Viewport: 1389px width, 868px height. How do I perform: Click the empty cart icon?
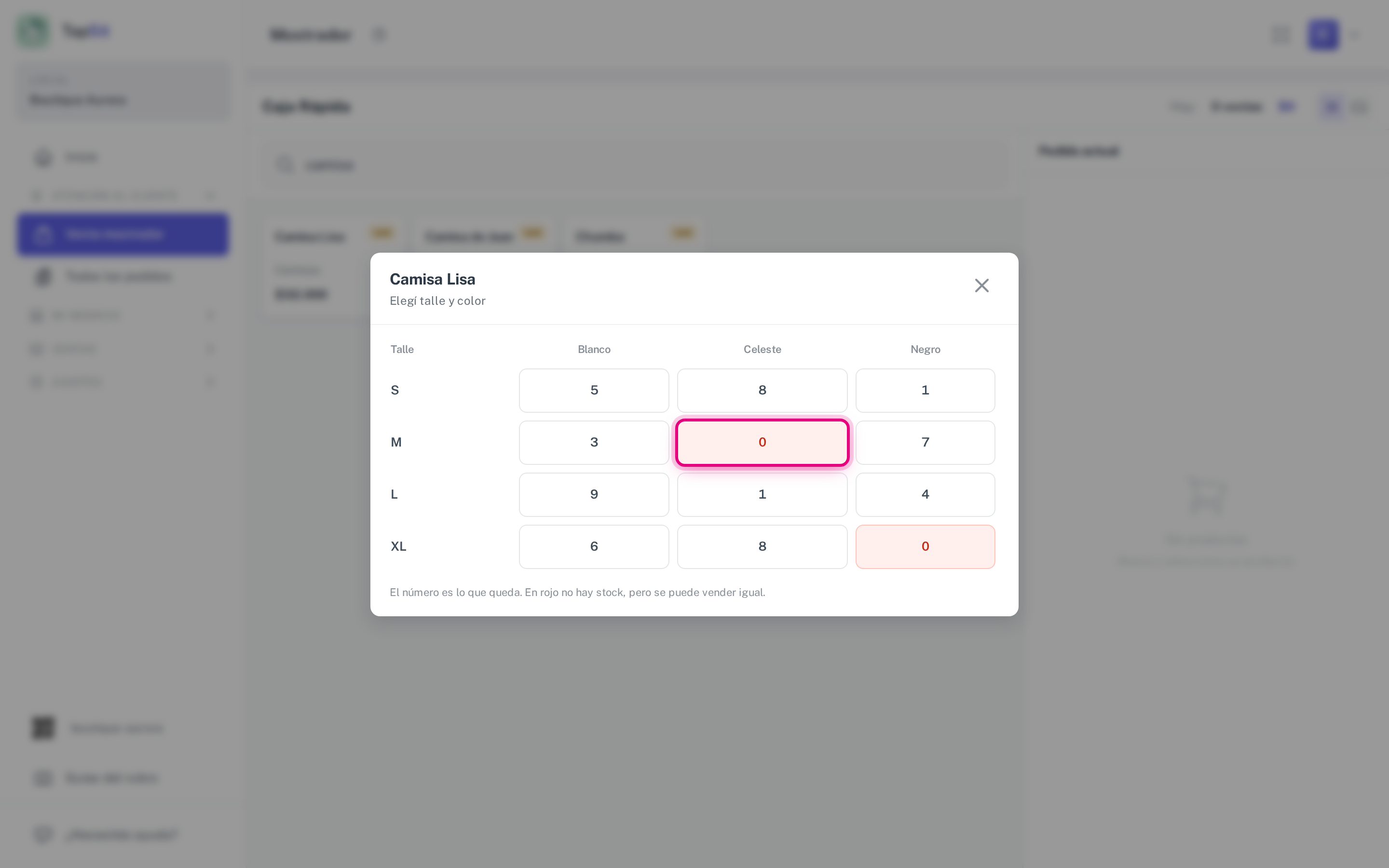1207,495
